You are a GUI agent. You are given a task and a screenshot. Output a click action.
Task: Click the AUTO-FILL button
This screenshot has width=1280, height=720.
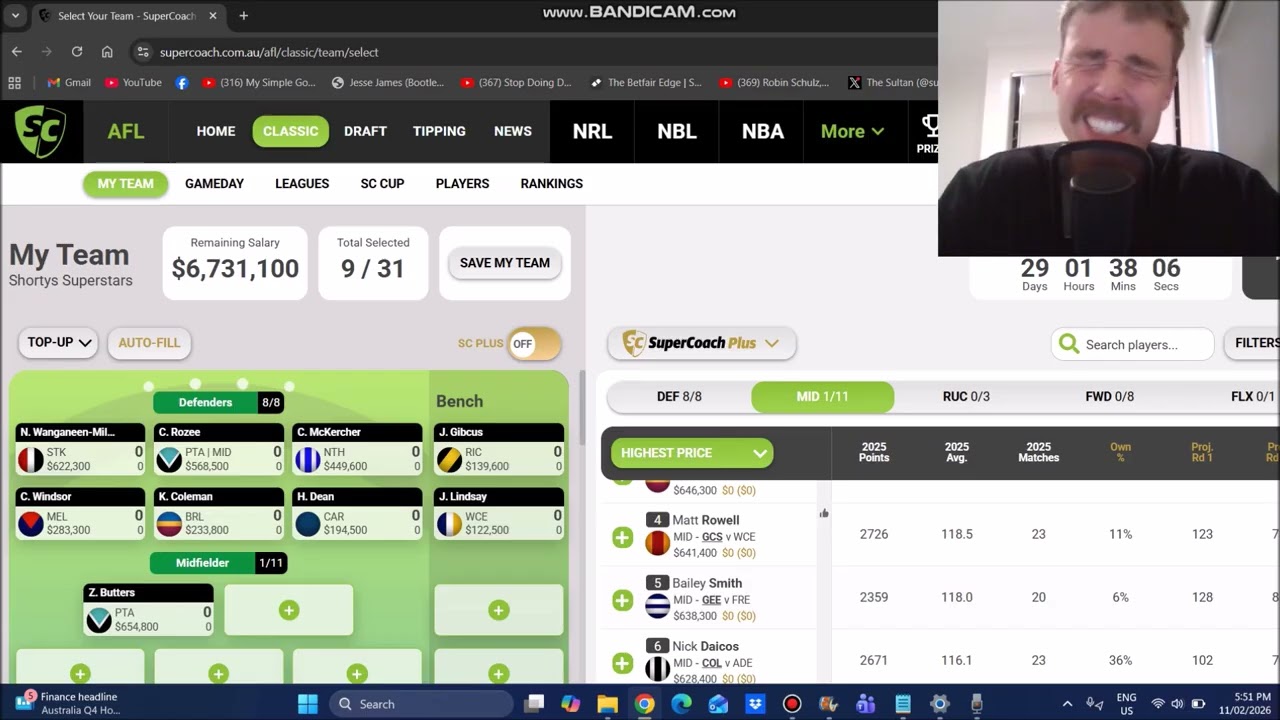tap(149, 342)
